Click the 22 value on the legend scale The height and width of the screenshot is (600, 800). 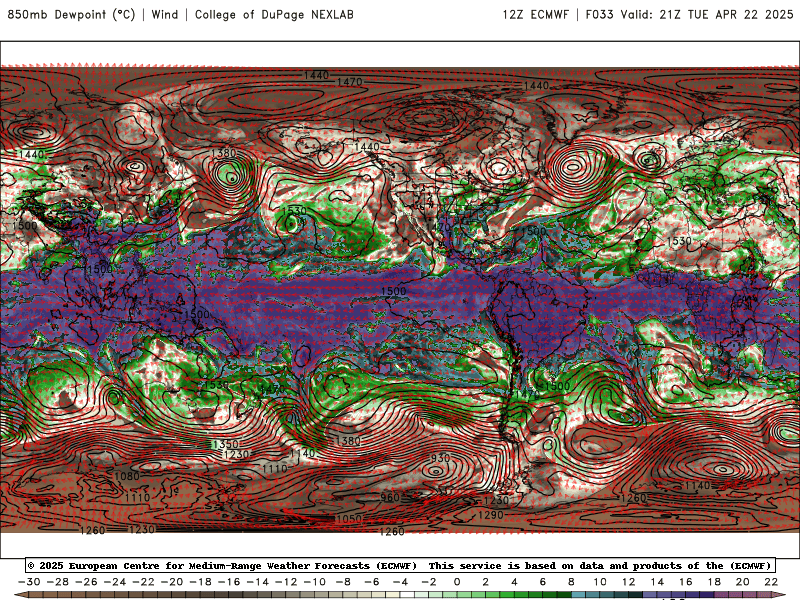click(771, 582)
